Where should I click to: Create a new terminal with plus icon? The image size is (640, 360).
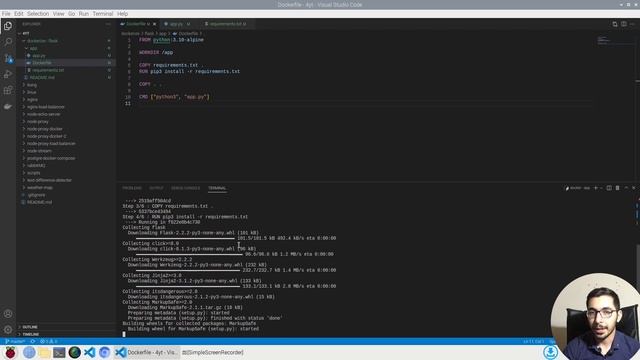click(x=596, y=188)
